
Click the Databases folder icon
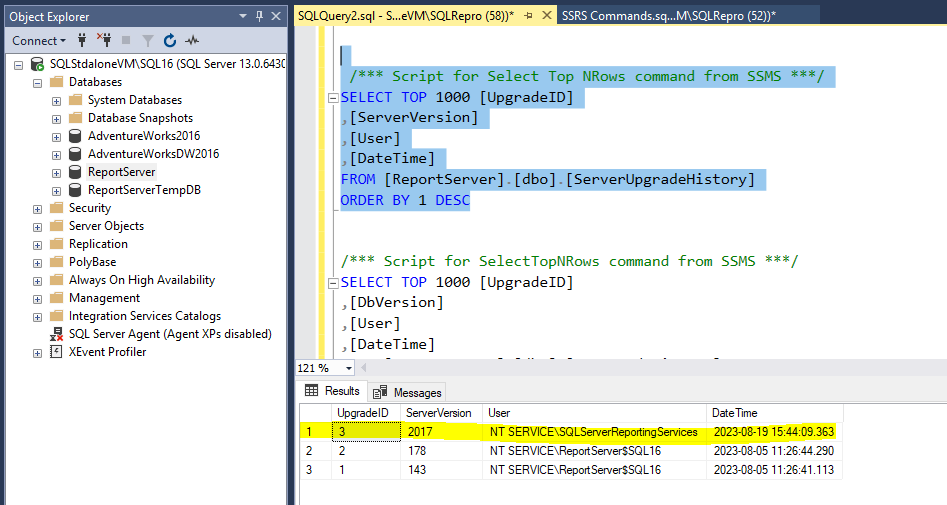tap(56, 82)
